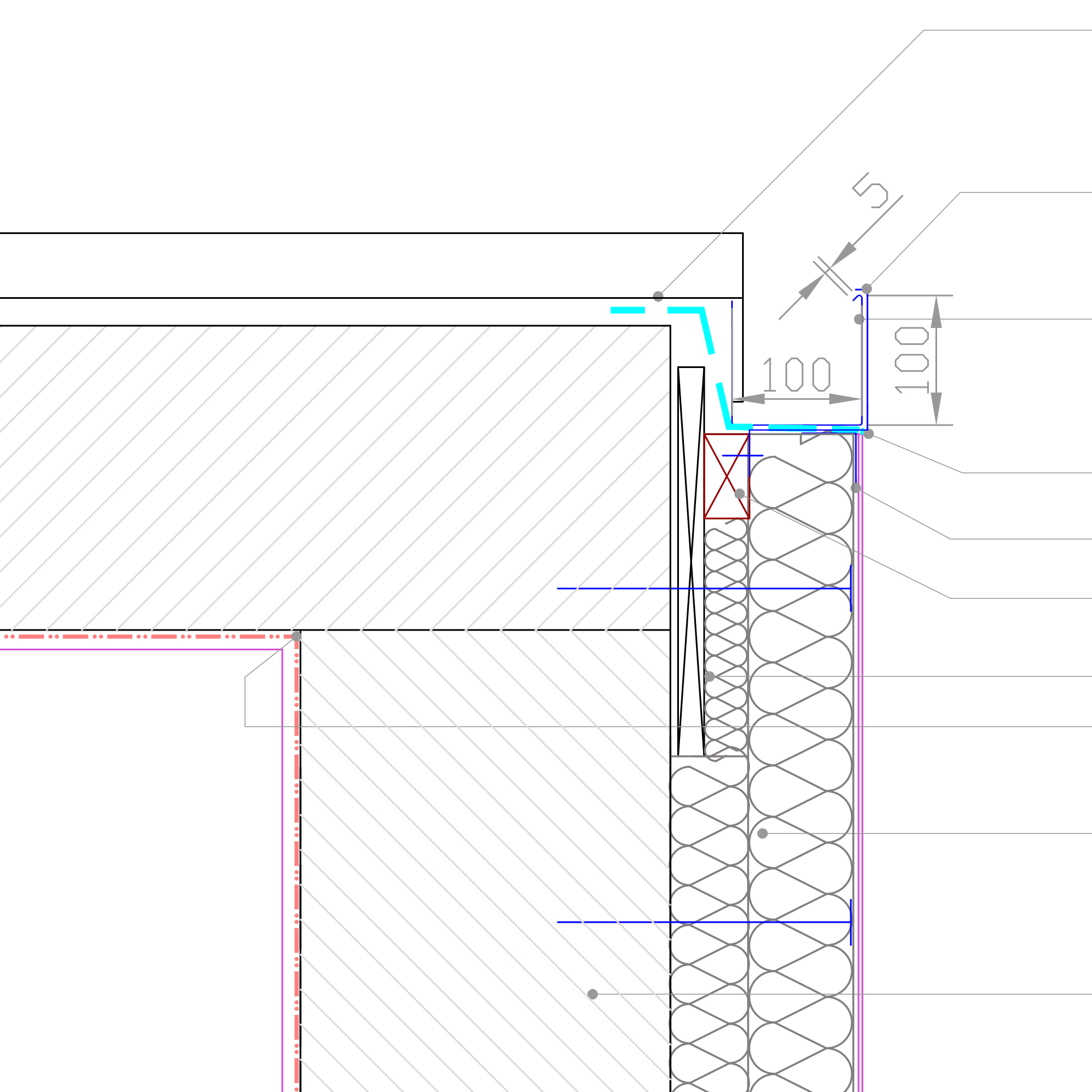Click the vertical 100 dimension text
This screenshot has height=1092, width=1092.
[x=911, y=360]
